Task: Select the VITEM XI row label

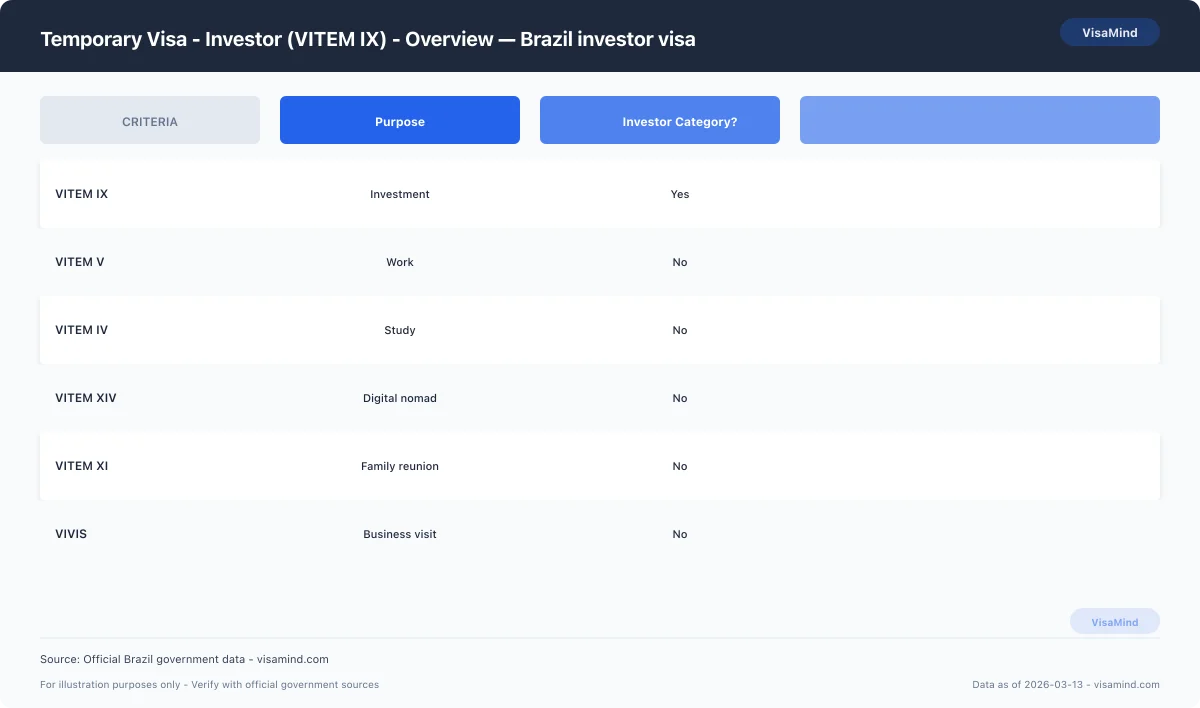Action: click(82, 466)
